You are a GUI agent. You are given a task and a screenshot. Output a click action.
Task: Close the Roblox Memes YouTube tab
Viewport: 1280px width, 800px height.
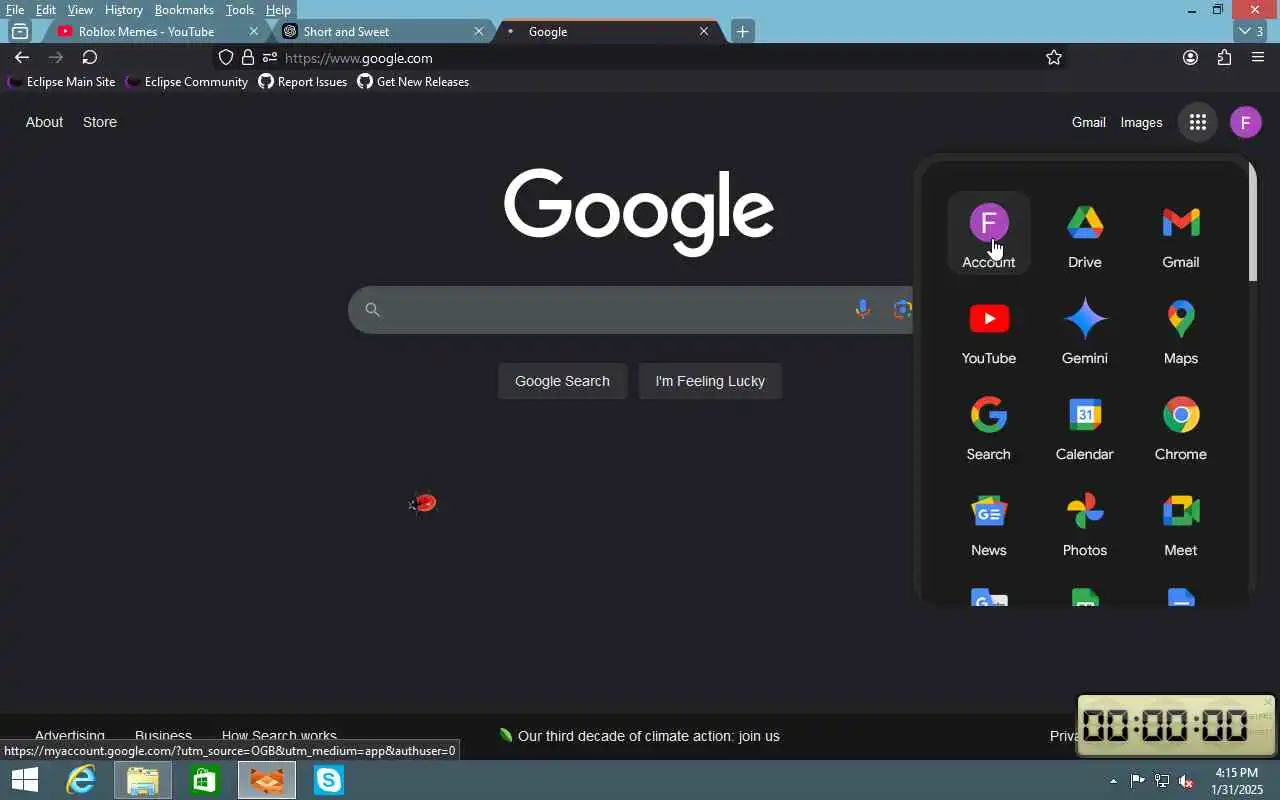coord(253,31)
